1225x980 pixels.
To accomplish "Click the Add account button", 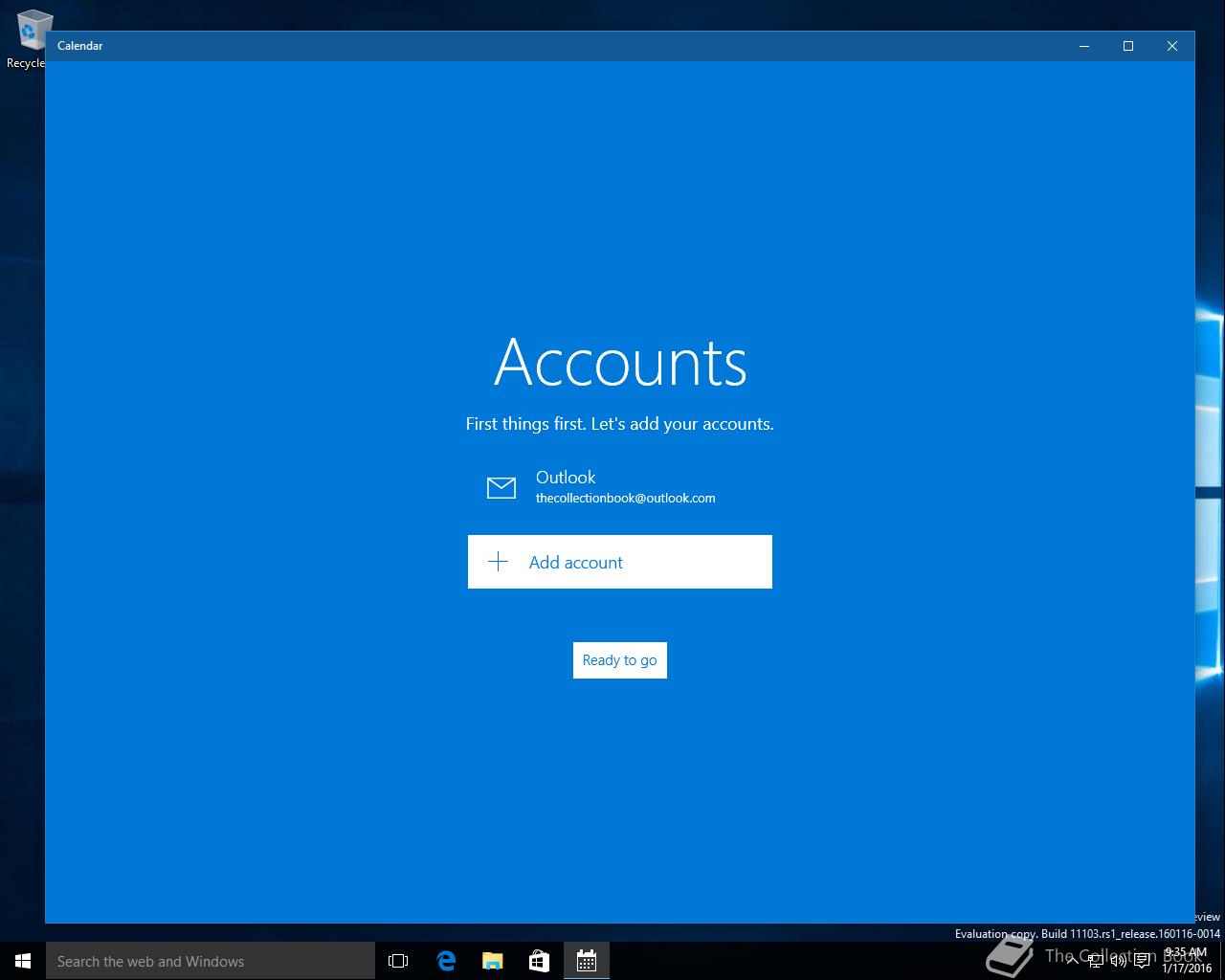I will pyautogui.click(x=619, y=562).
